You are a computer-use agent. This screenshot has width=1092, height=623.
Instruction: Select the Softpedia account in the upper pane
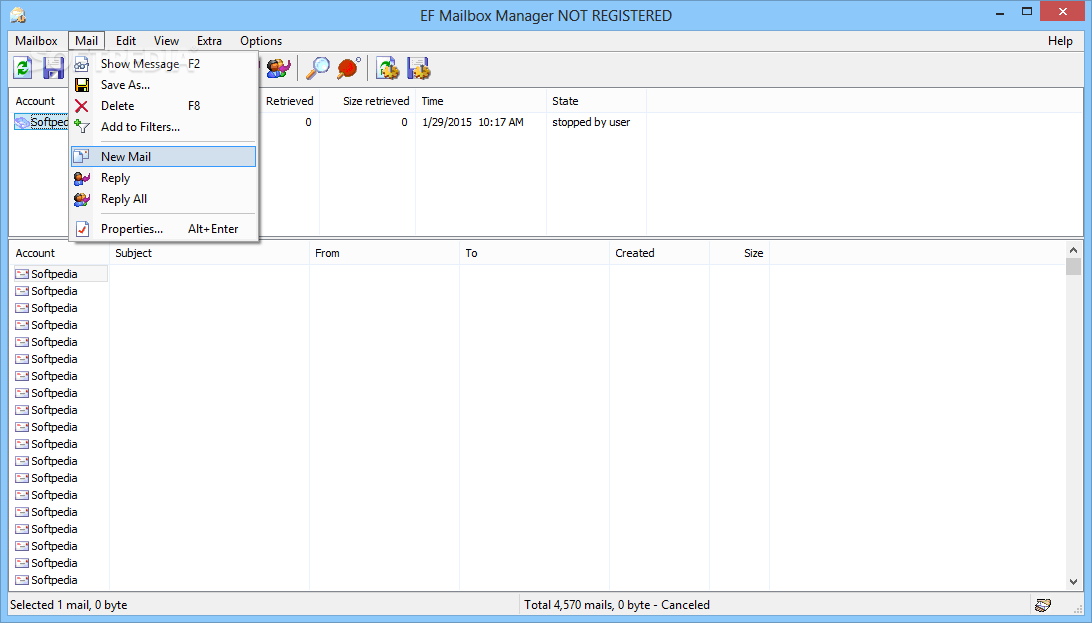(42, 123)
